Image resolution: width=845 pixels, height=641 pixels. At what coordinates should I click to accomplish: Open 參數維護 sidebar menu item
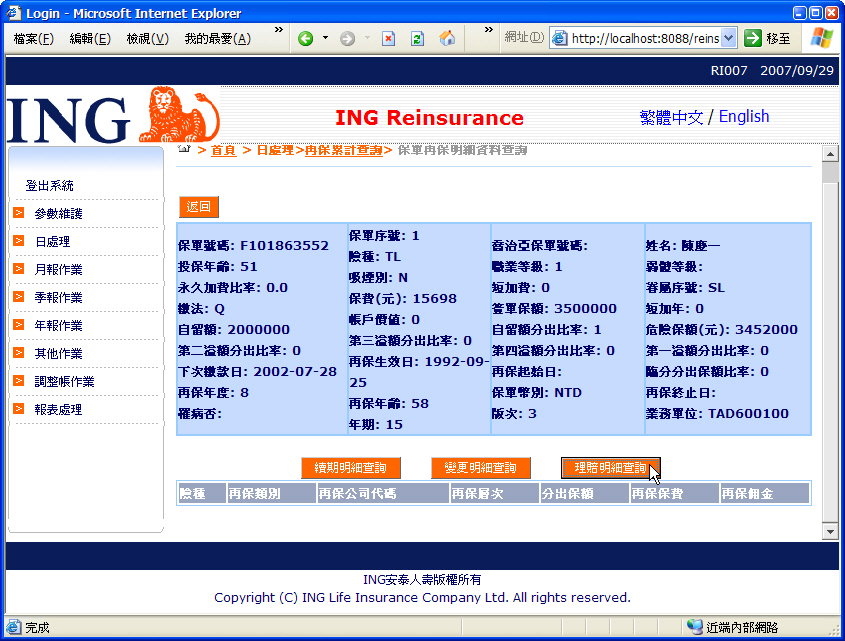[58, 214]
